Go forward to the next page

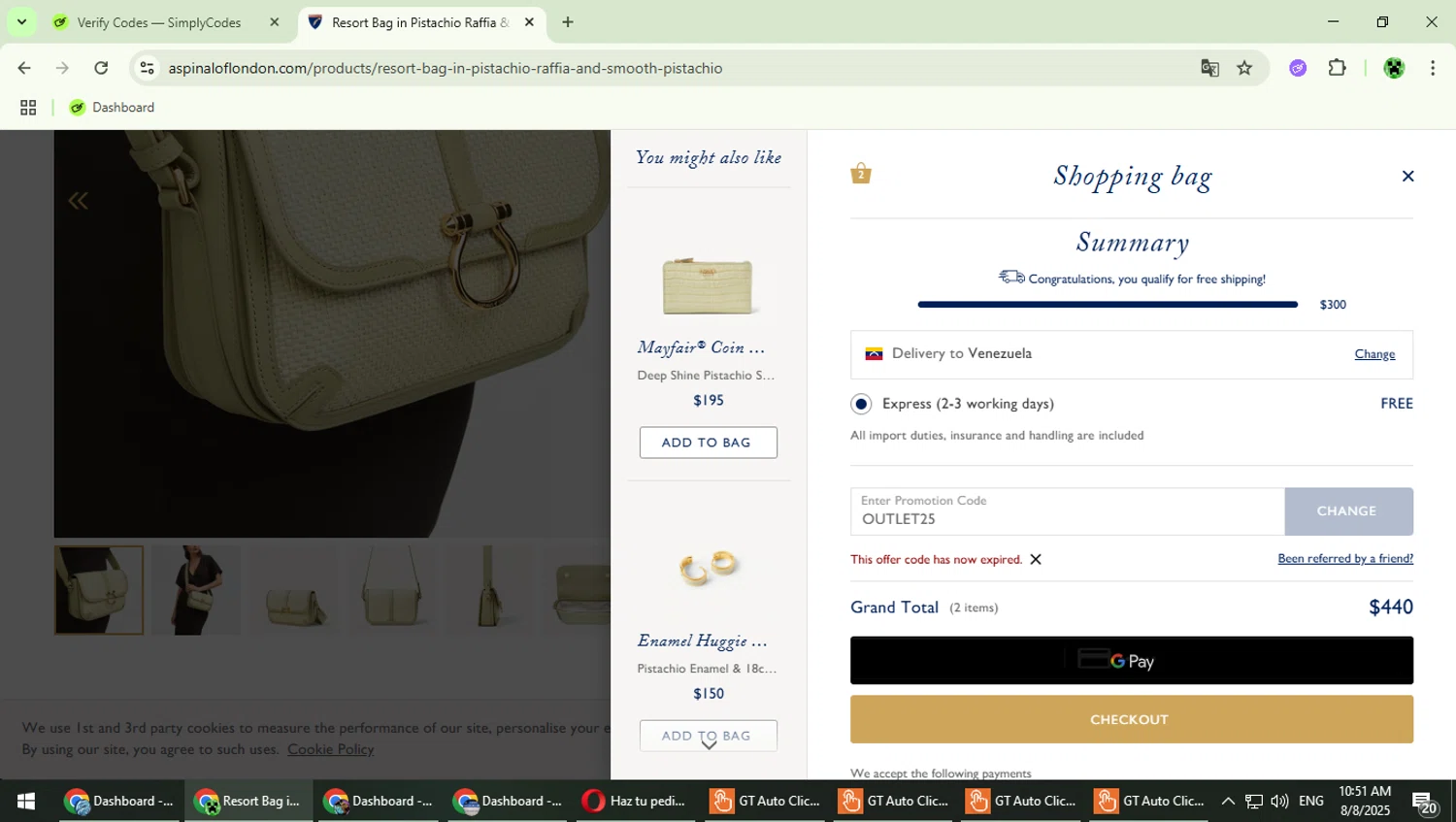pyautogui.click(x=62, y=68)
